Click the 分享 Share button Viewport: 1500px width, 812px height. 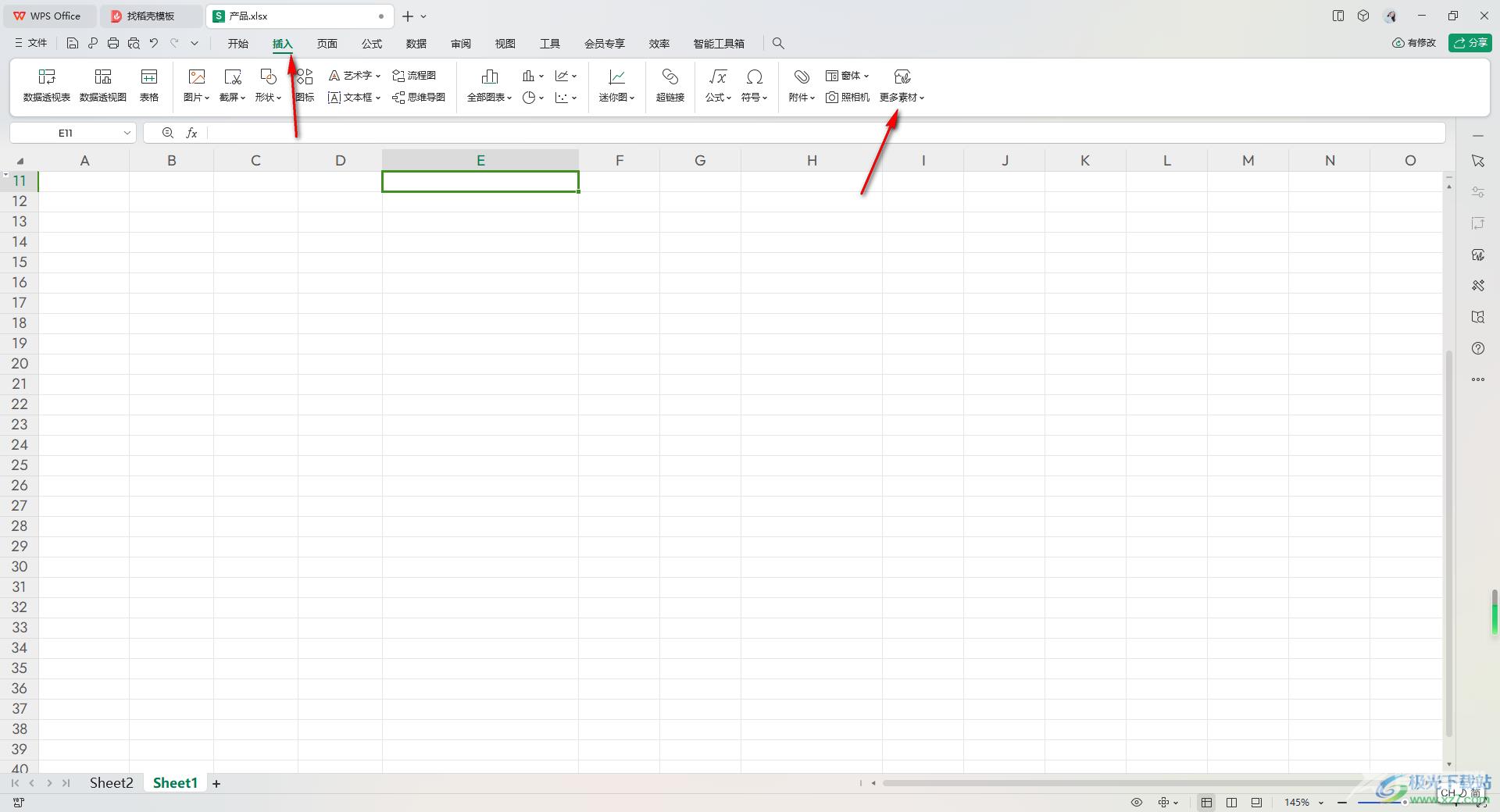click(x=1470, y=43)
